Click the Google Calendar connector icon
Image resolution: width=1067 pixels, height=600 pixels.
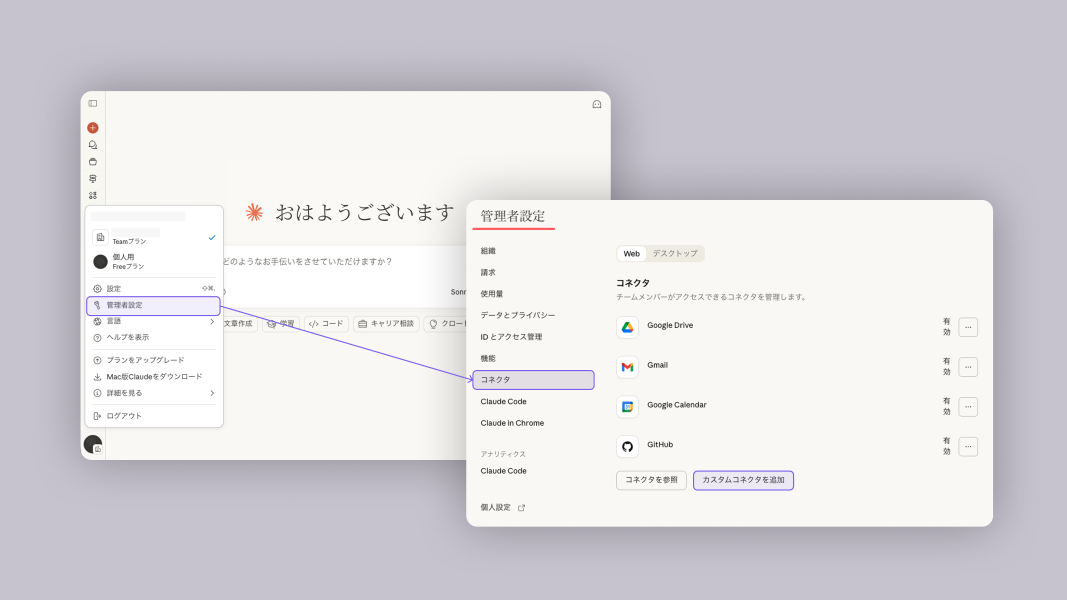pyautogui.click(x=627, y=406)
